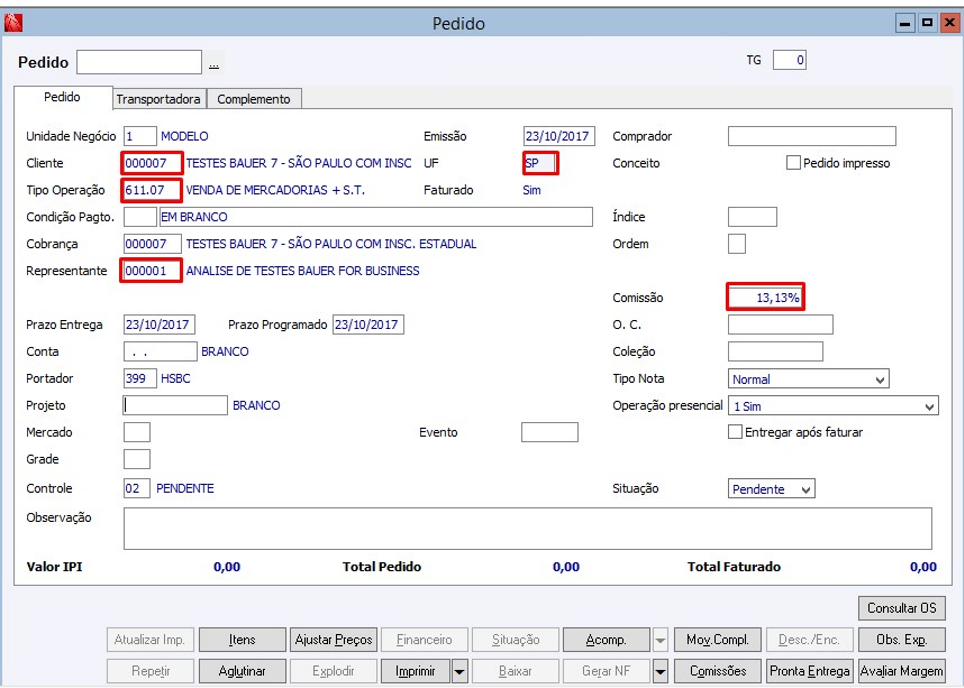
Task: Click the Comissão percentage field
Action: coord(765,298)
